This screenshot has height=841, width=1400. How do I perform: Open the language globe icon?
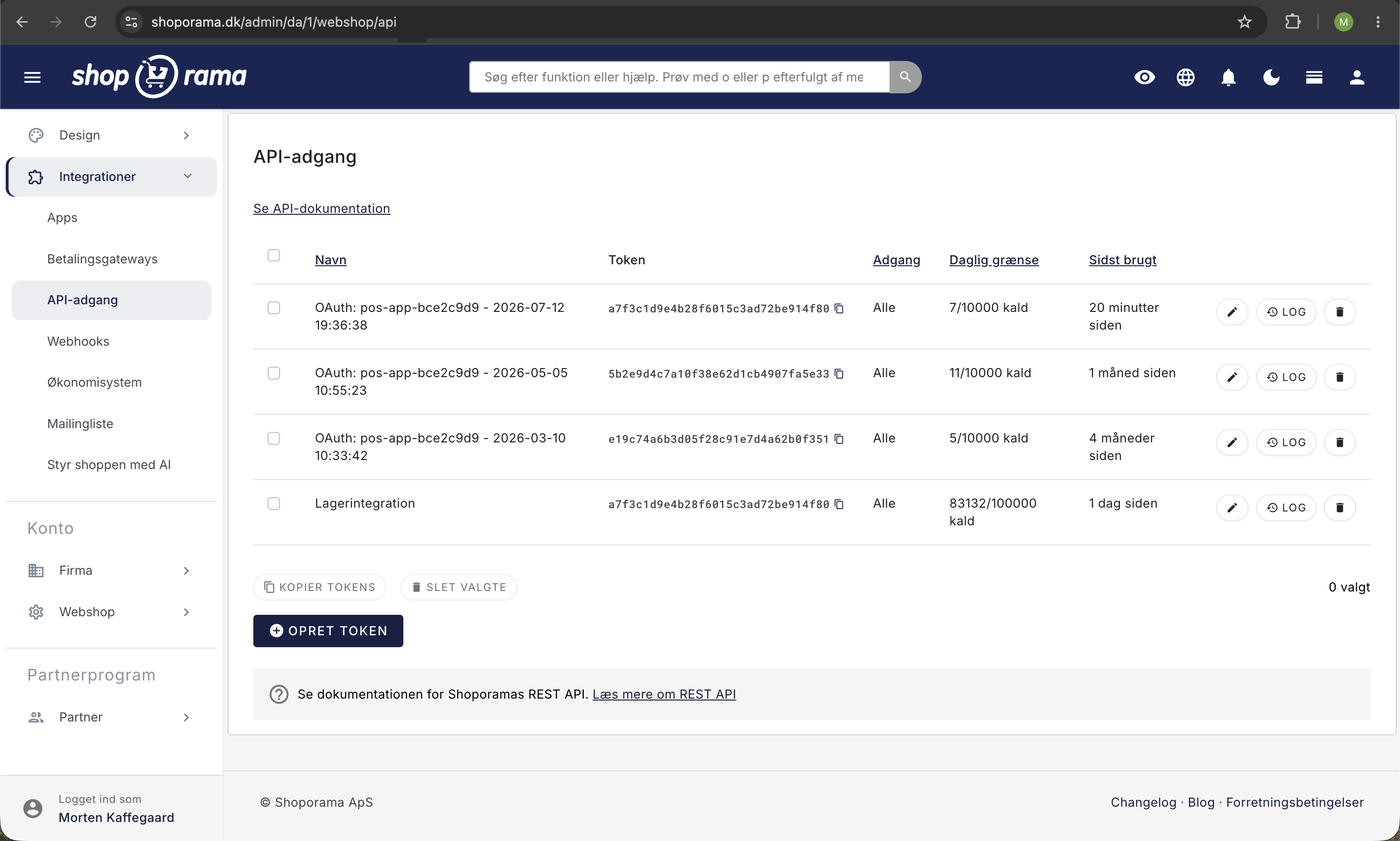click(1186, 77)
